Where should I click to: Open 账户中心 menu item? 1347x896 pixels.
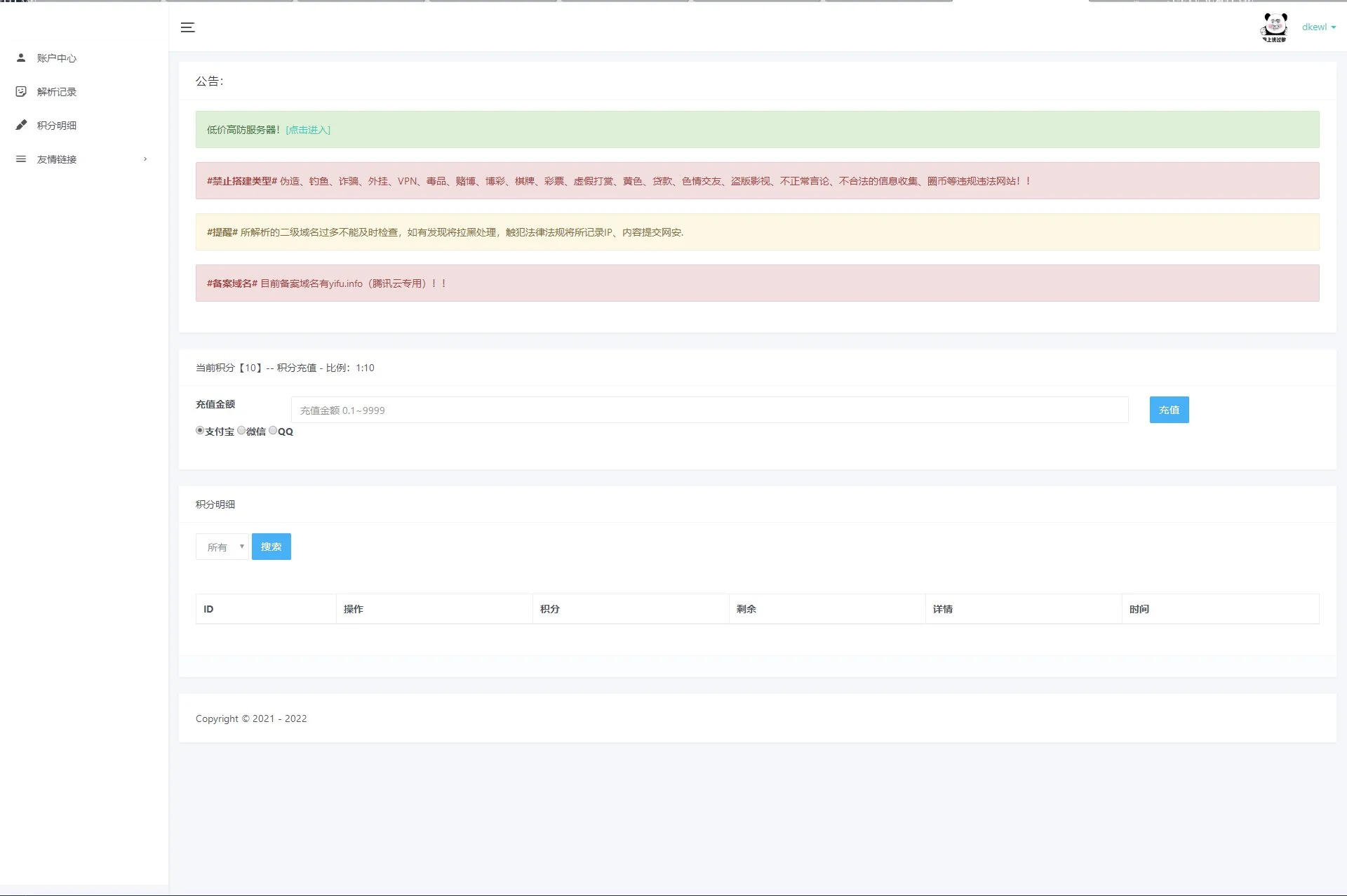click(57, 58)
